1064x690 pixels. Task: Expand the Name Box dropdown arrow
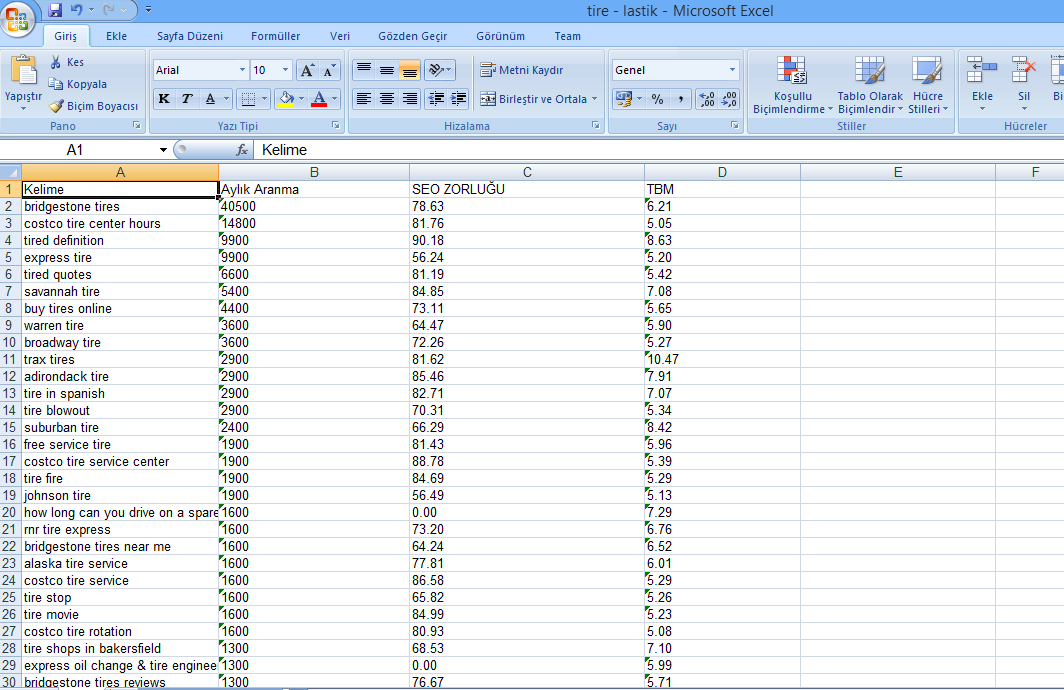(x=164, y=150)
